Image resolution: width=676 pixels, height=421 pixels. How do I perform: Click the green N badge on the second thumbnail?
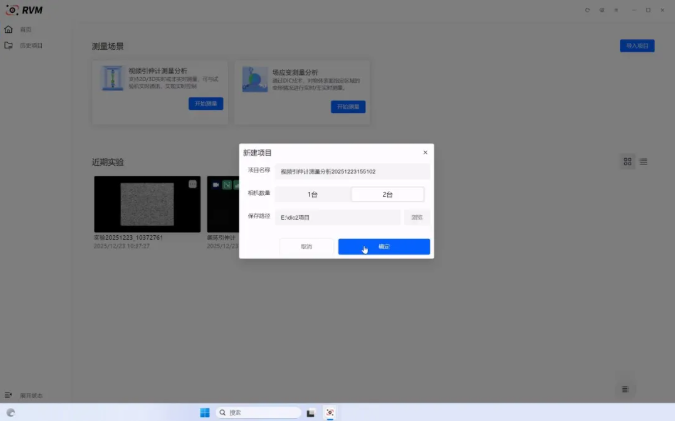click(227, 185)
